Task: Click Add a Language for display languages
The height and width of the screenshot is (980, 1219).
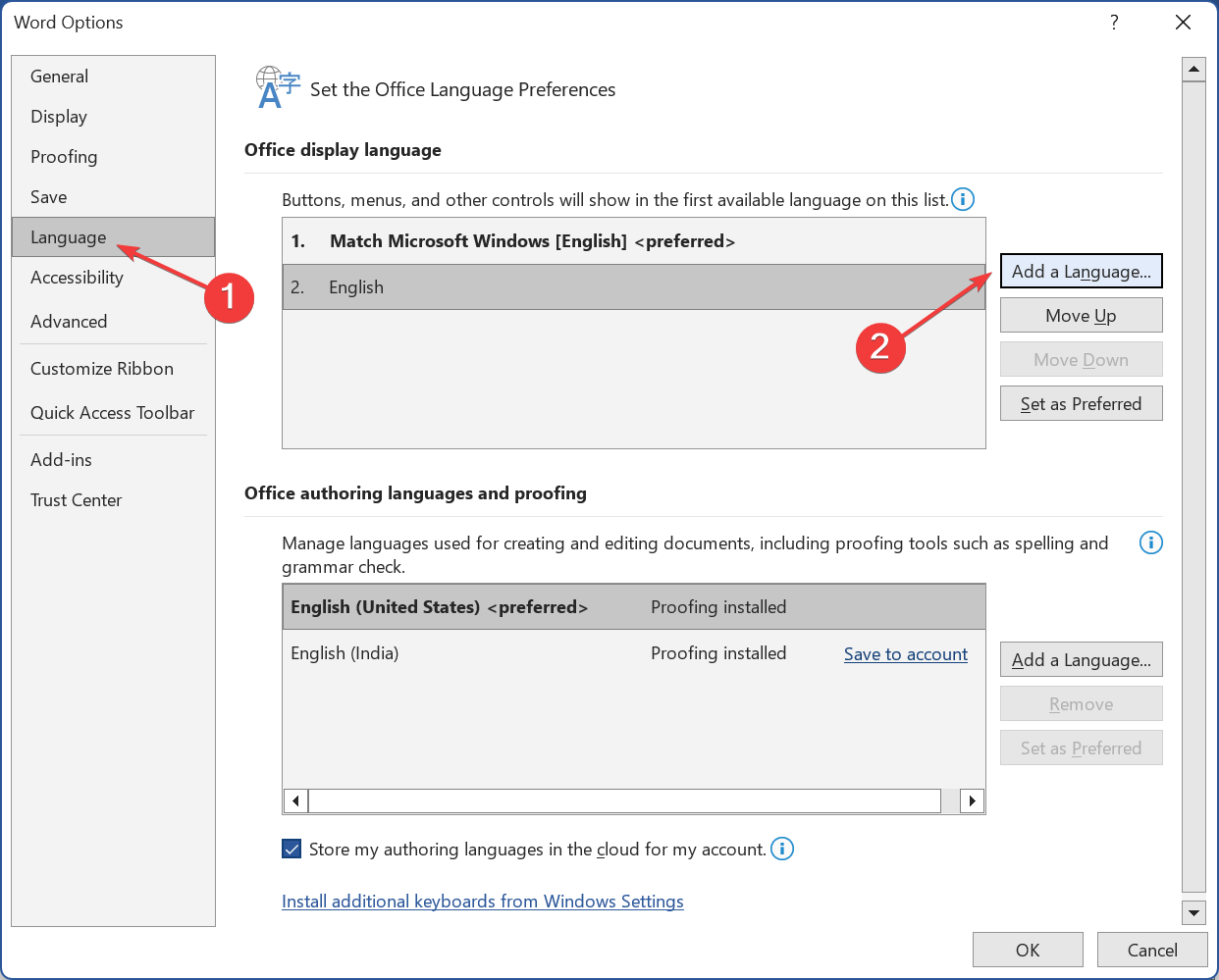Action: [1081, 271]
